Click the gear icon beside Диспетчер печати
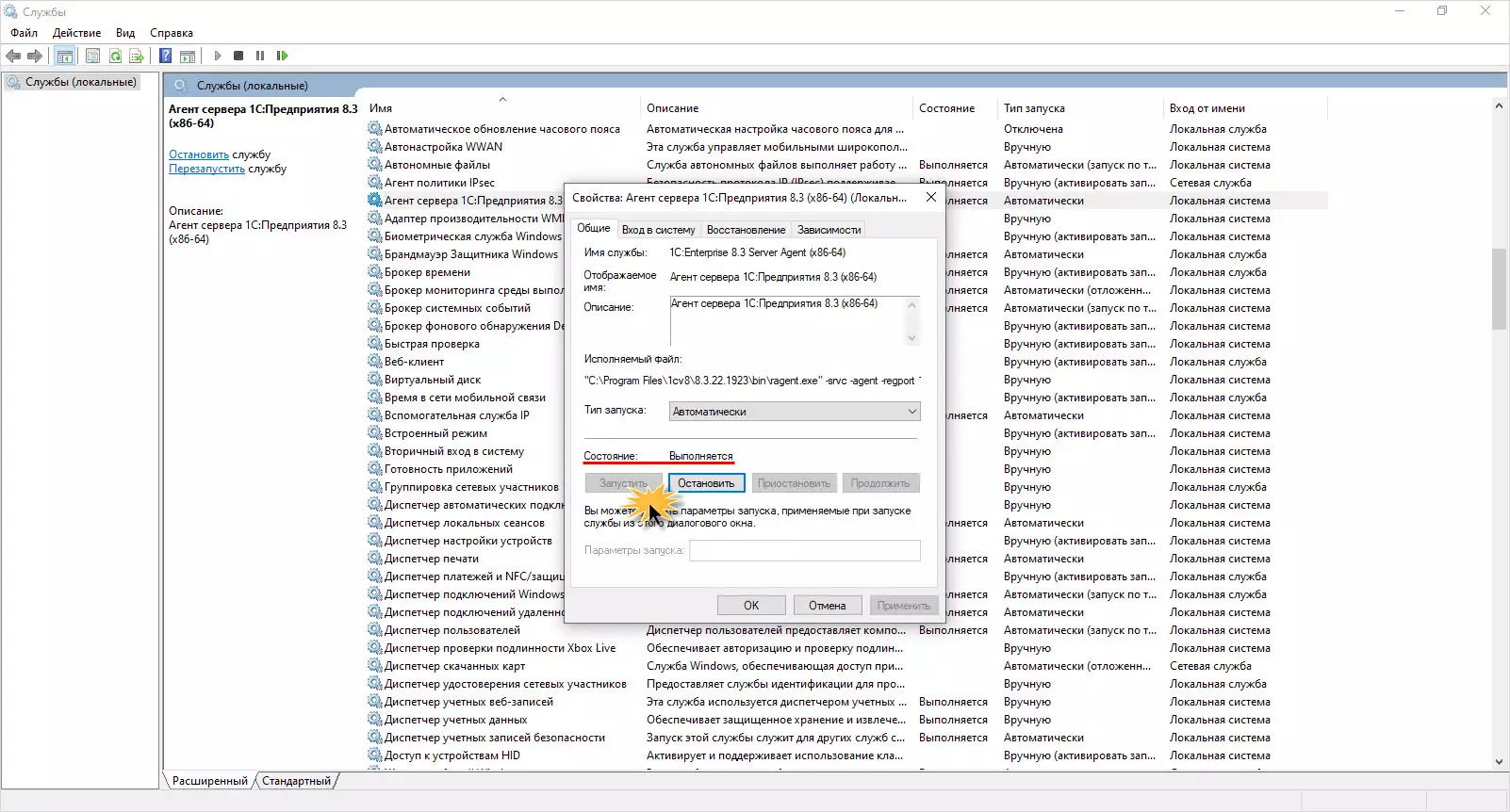The height and width of the screenshot is (812, 1510). point(375,559)
